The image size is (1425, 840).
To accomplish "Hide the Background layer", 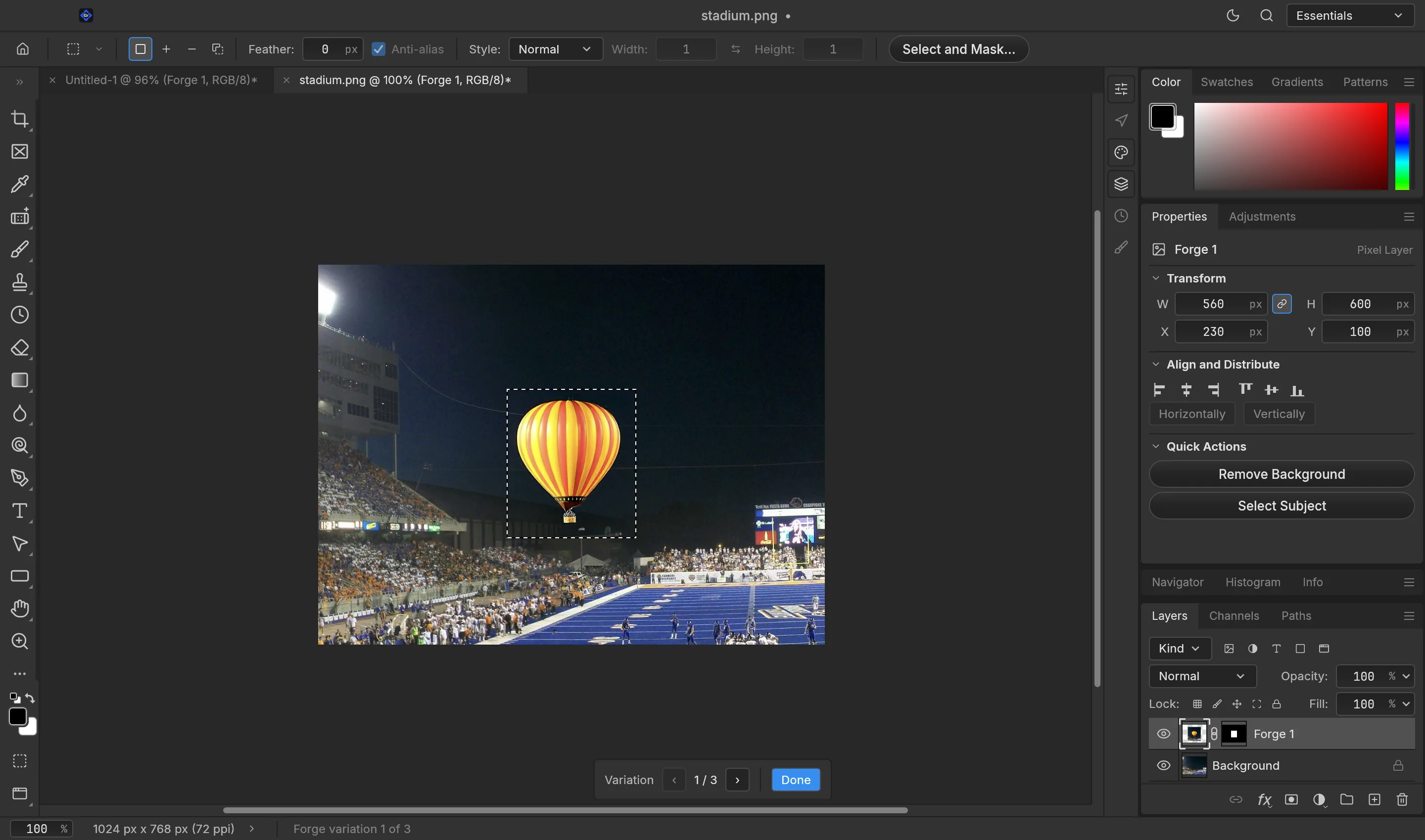I will coord(1163,765).
